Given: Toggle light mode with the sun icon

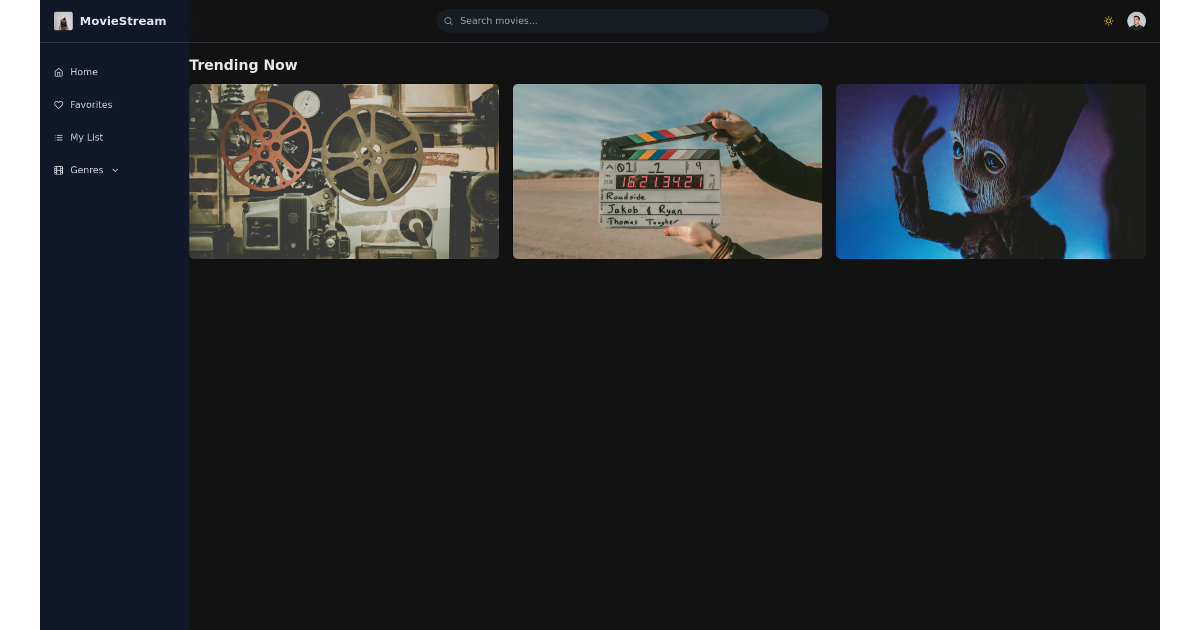Looking at the screenshot, I should [1108, 20].
